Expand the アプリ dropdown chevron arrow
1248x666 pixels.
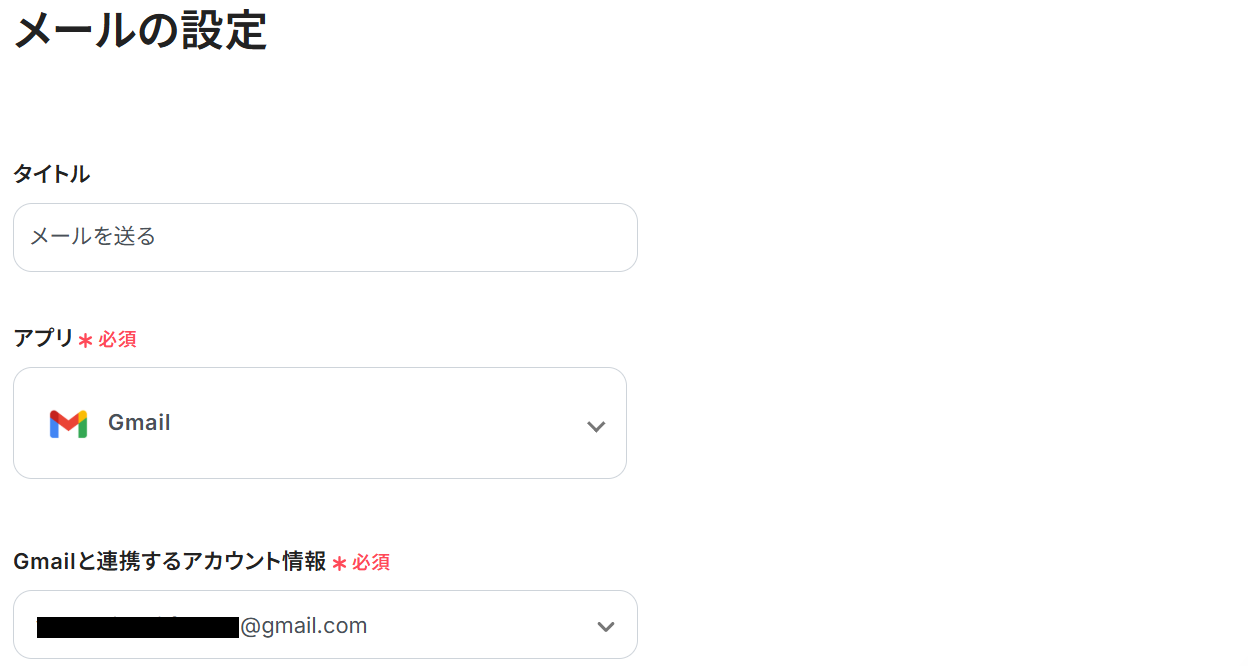coord(596,426)
